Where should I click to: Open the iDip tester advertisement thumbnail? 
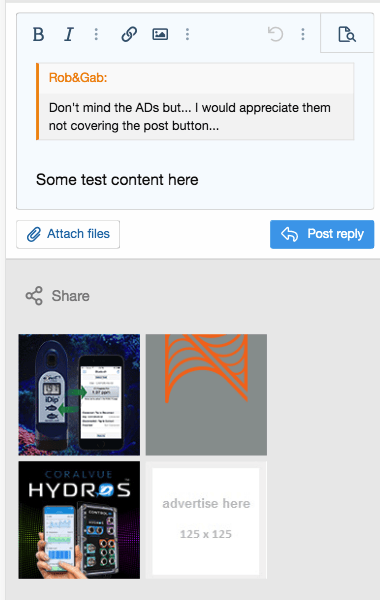[x=79, y=395]
